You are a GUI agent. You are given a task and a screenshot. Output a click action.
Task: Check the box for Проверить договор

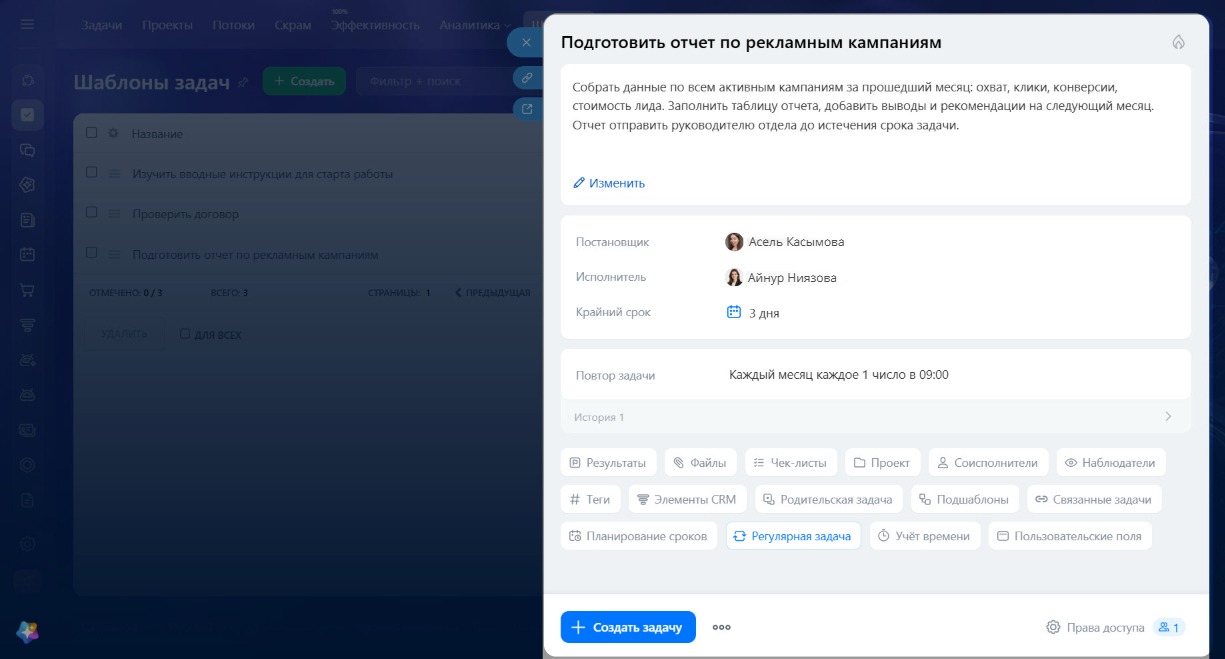tap(91, 213)
